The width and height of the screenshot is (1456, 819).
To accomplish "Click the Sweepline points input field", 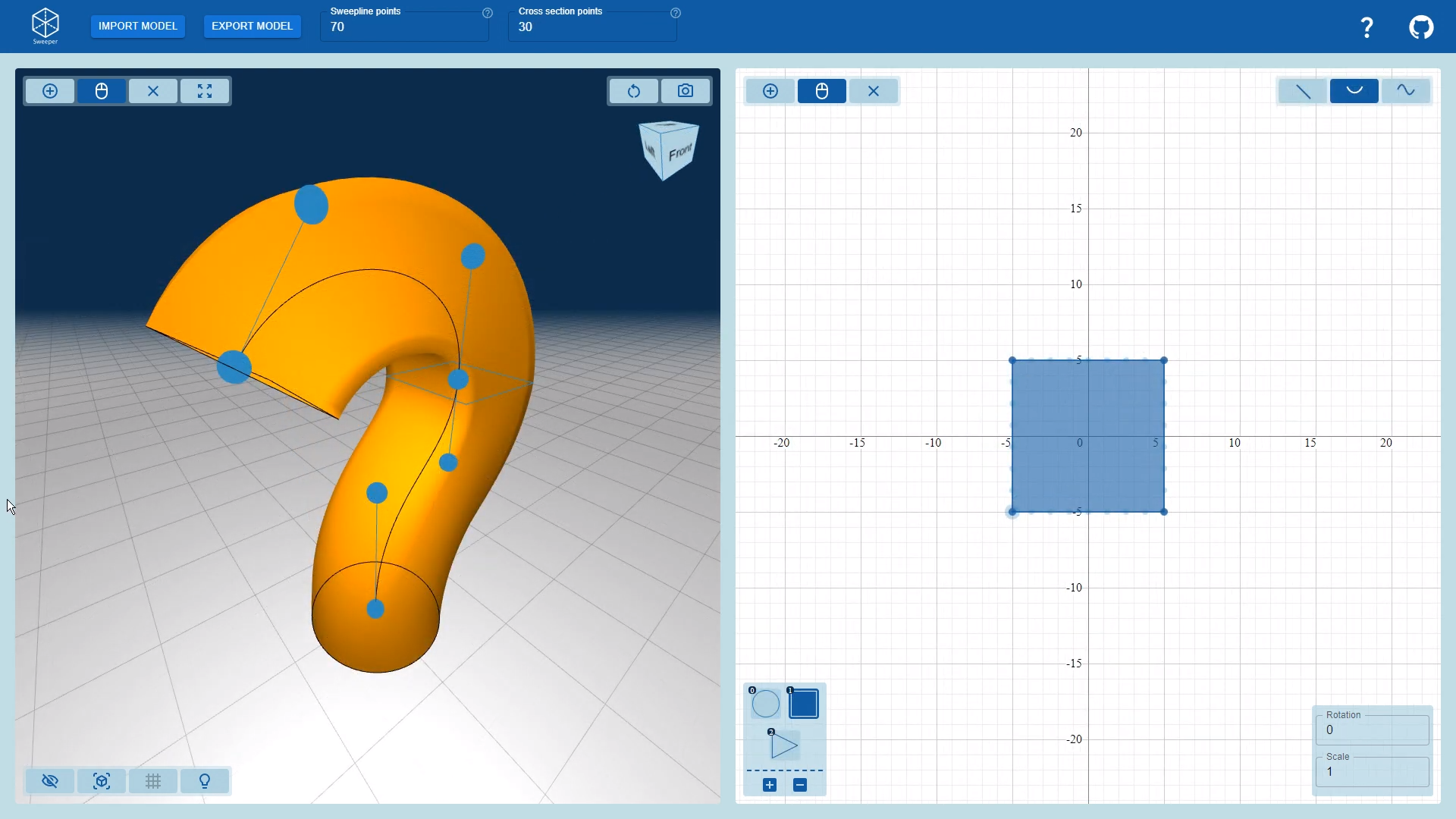I will click(403, 27).
